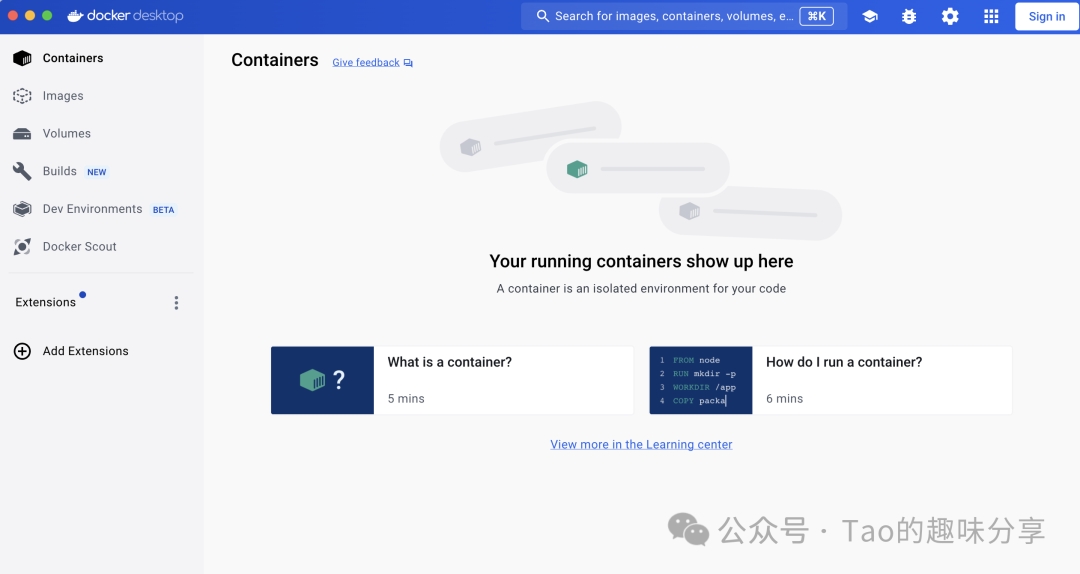Click the Builds wrench icon

point(22,171)
